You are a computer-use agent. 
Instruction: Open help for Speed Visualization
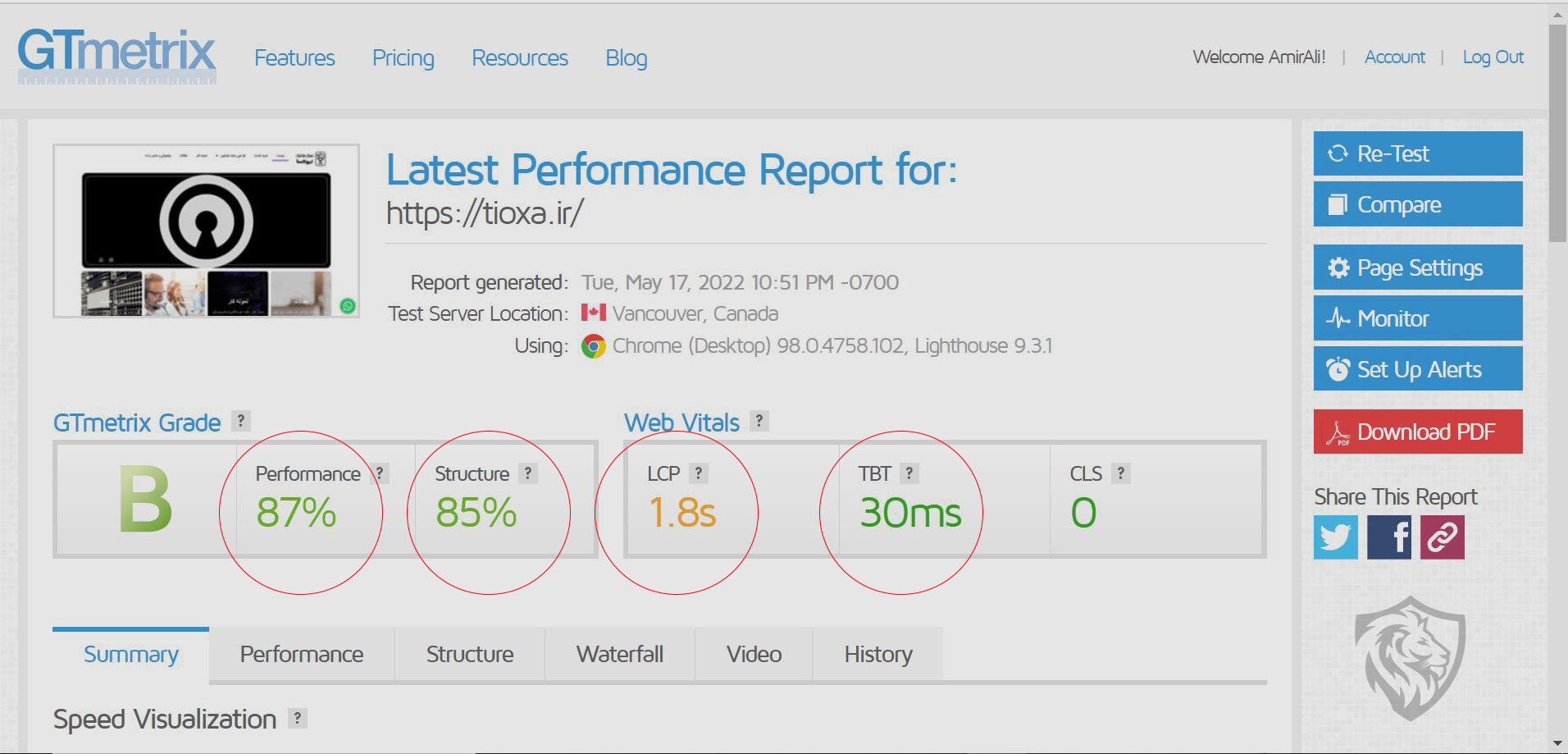pos(298,719)
